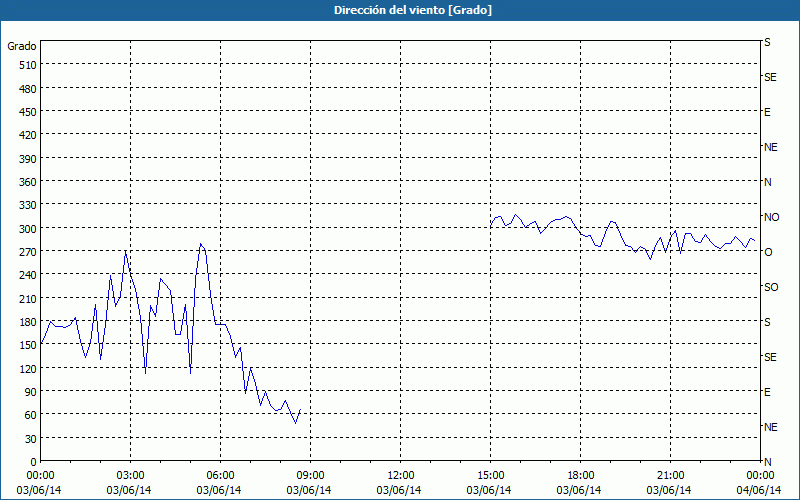Viewport: 800px width, 500px height.
Task: Select the '21:00' time axis label
Action: [x=670, y=476]
